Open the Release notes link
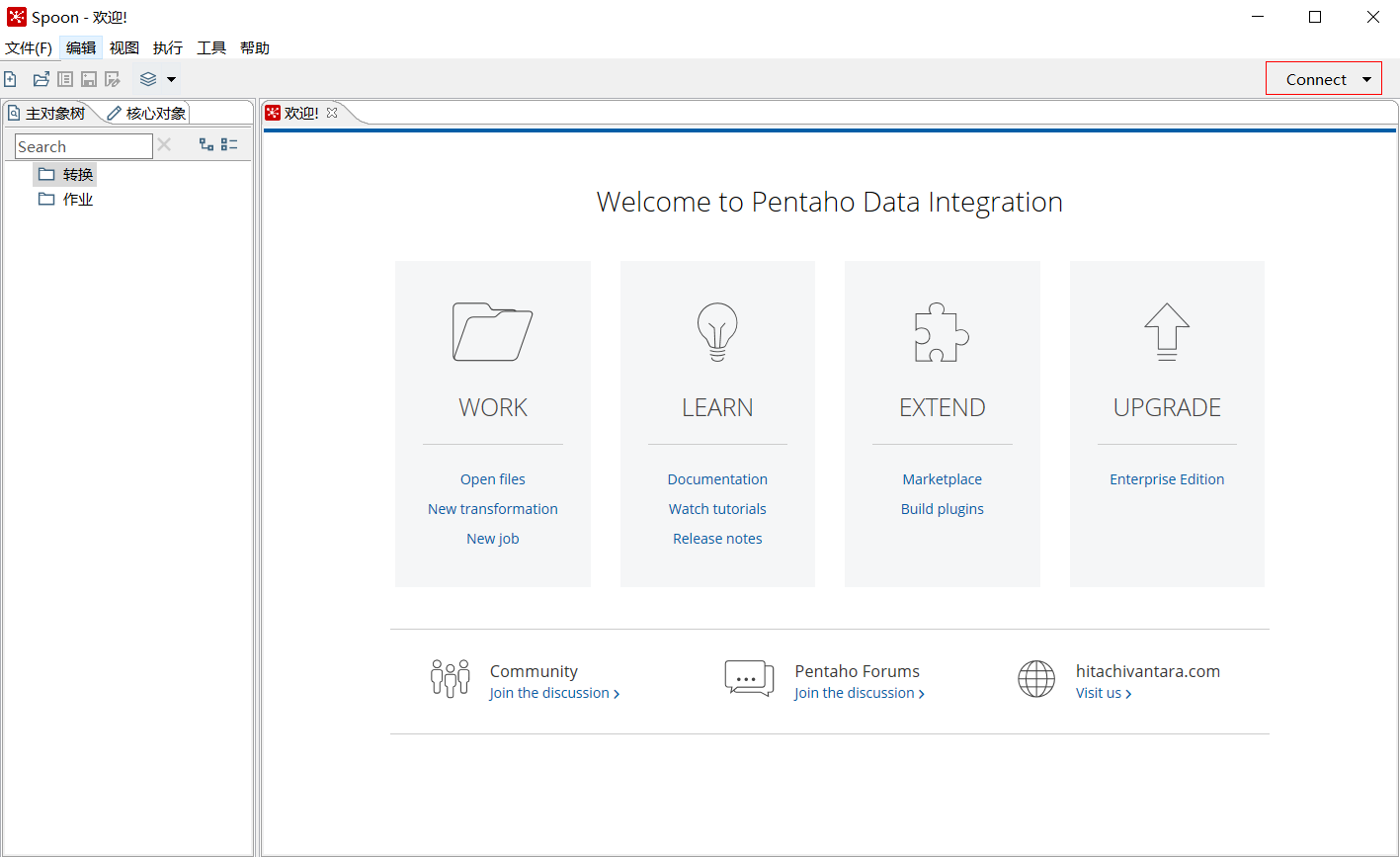1400x857 pixels. coord(717,539)
